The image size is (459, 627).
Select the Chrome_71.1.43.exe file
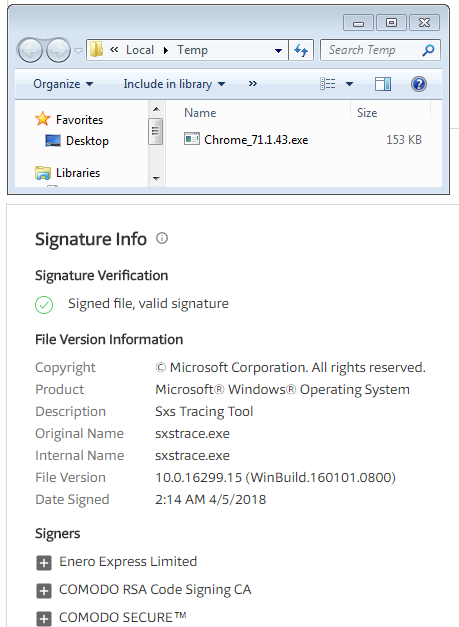pos(246,140)
